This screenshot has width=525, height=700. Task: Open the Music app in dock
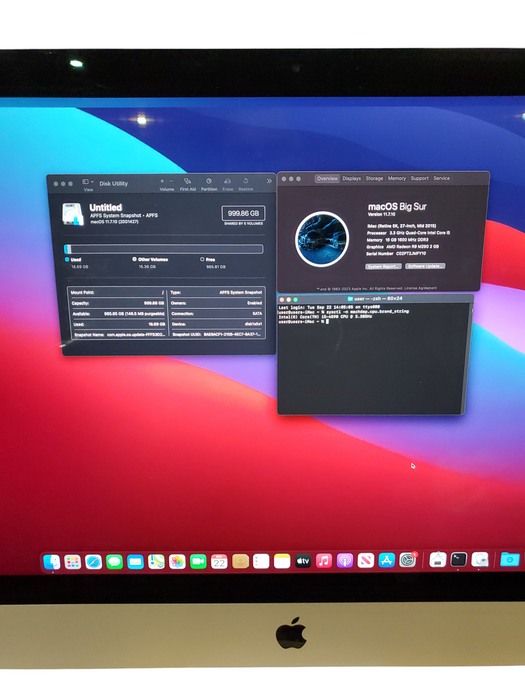324,560
